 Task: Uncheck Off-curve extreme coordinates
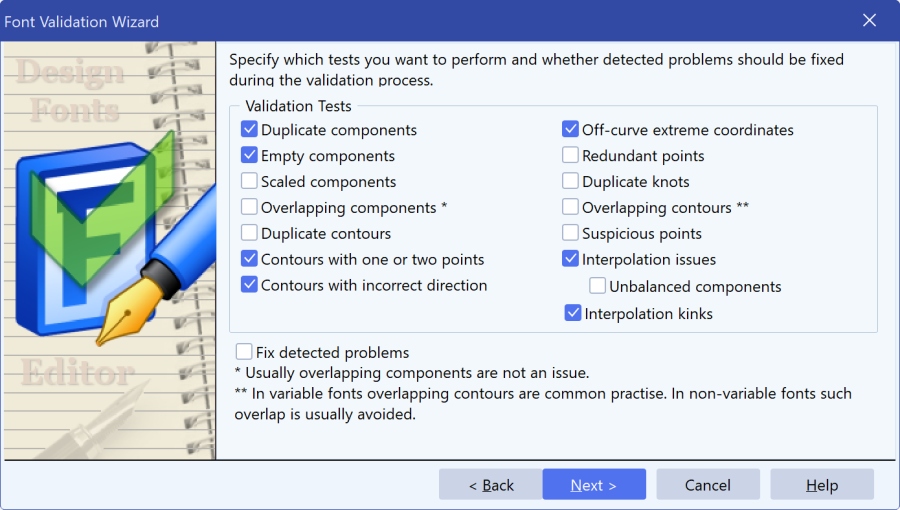coord(570,129)
